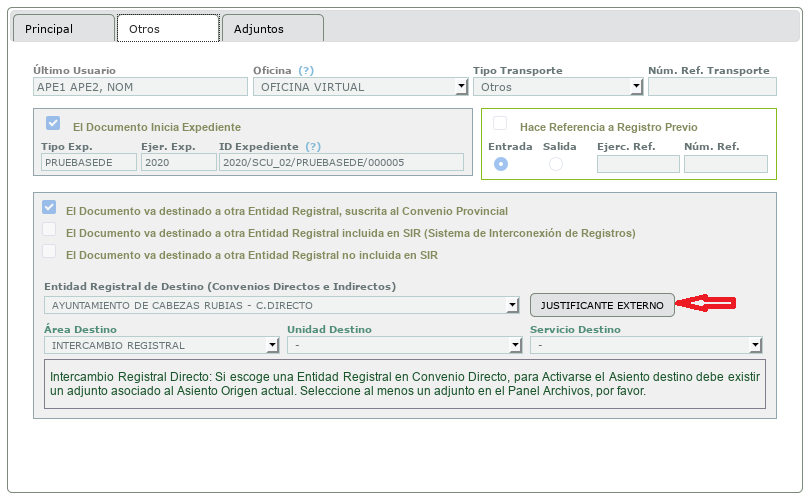Check the Entidad Registral incluida en SIR box
This screenshot has height=498, width=808.
49,229
